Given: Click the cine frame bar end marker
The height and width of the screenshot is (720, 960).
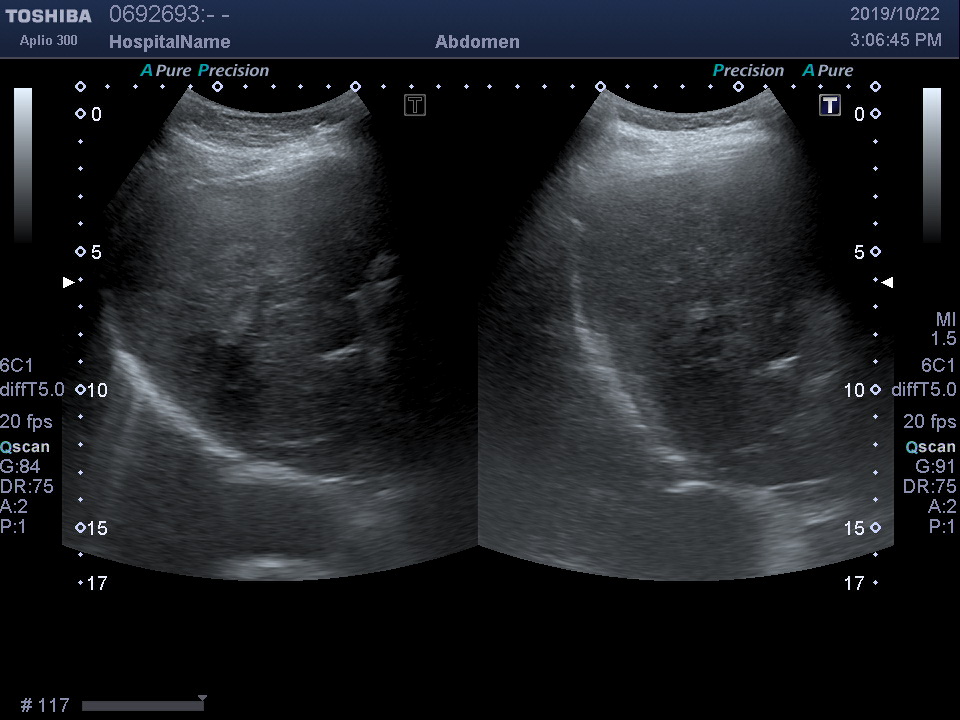Looking at the screenshot, I should (x=202, y=698).
